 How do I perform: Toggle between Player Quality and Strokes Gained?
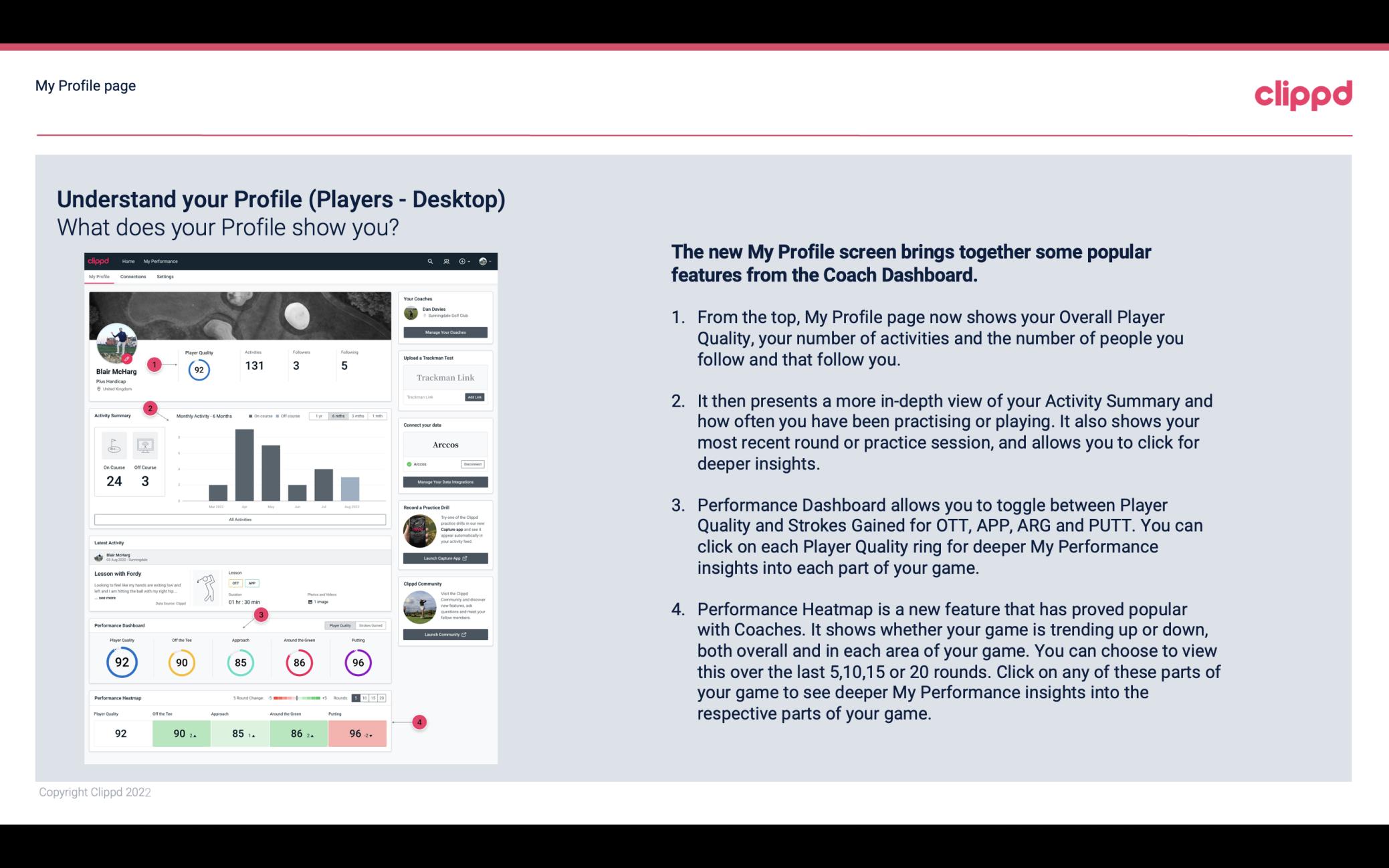[356, 625]
